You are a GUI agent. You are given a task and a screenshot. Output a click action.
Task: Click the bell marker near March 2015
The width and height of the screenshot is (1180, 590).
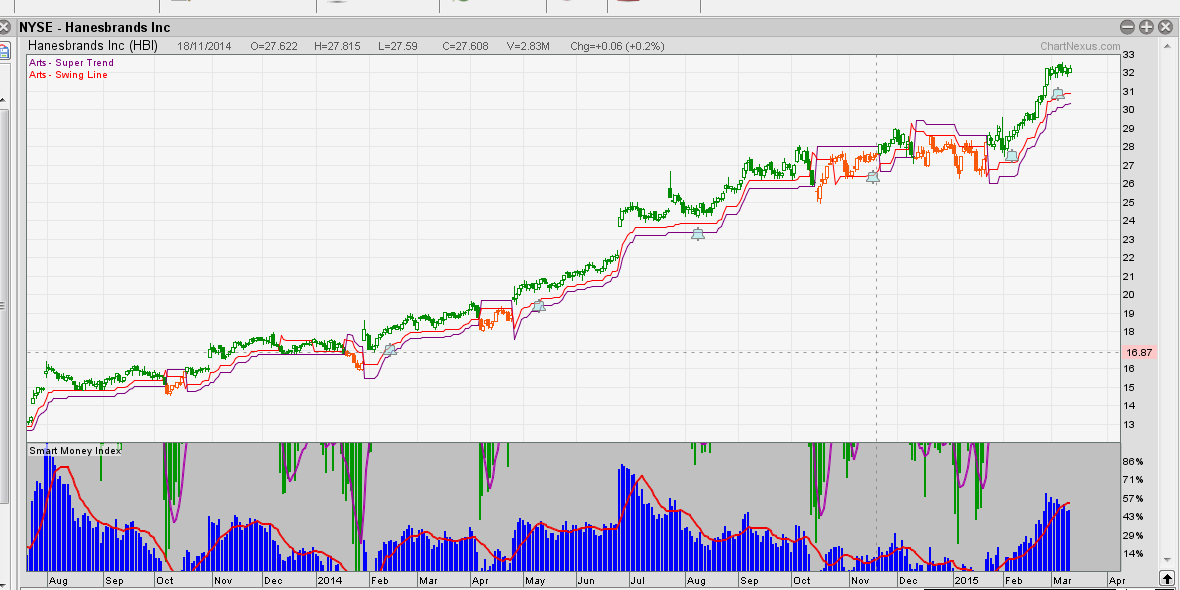coord(1058,94)
